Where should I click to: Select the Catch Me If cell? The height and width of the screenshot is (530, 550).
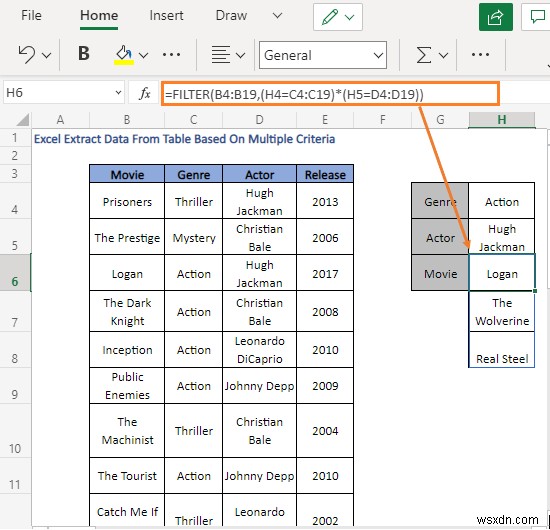127,510
